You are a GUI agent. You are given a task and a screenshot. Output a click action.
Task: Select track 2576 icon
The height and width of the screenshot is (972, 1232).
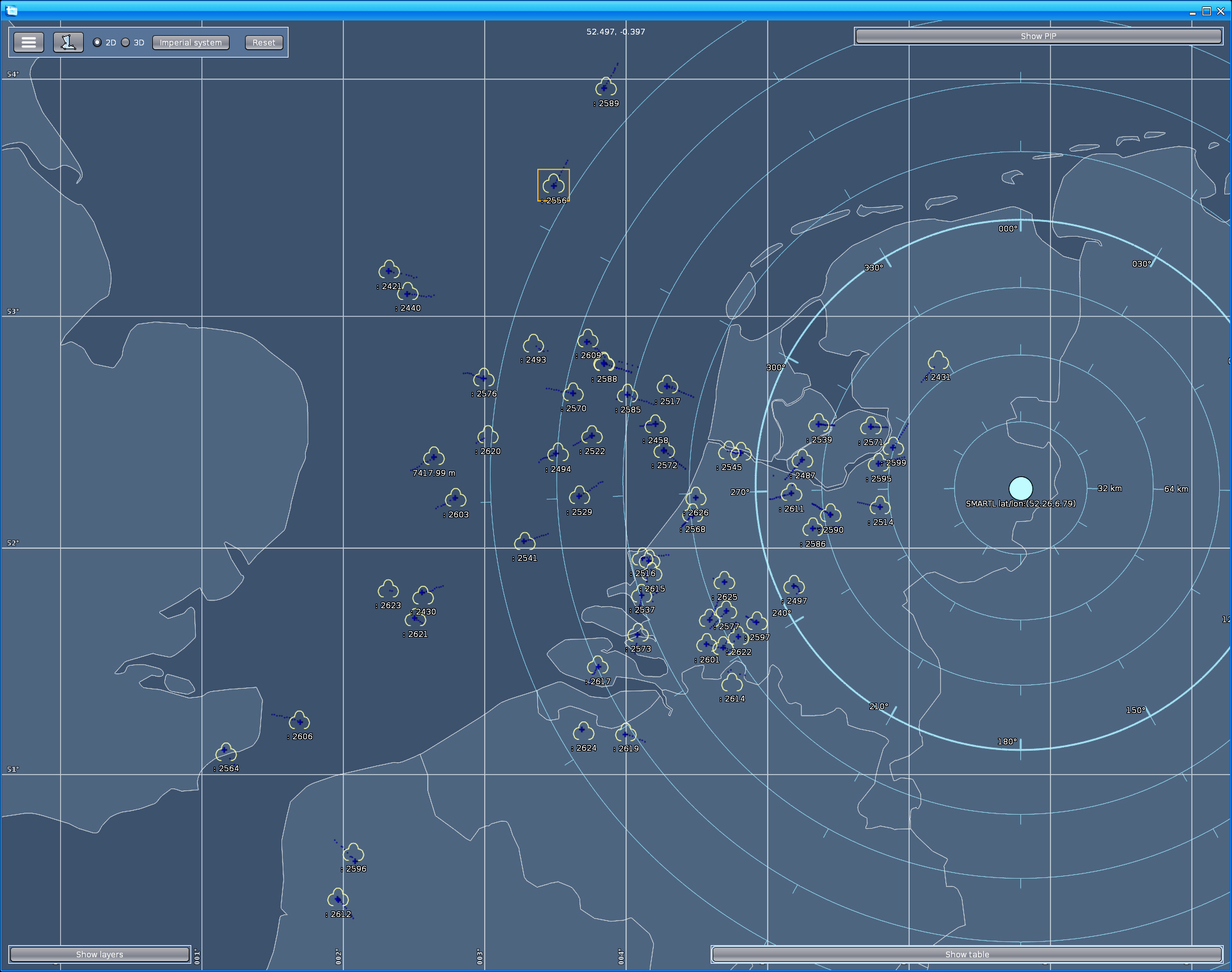(x=484, y=378)
